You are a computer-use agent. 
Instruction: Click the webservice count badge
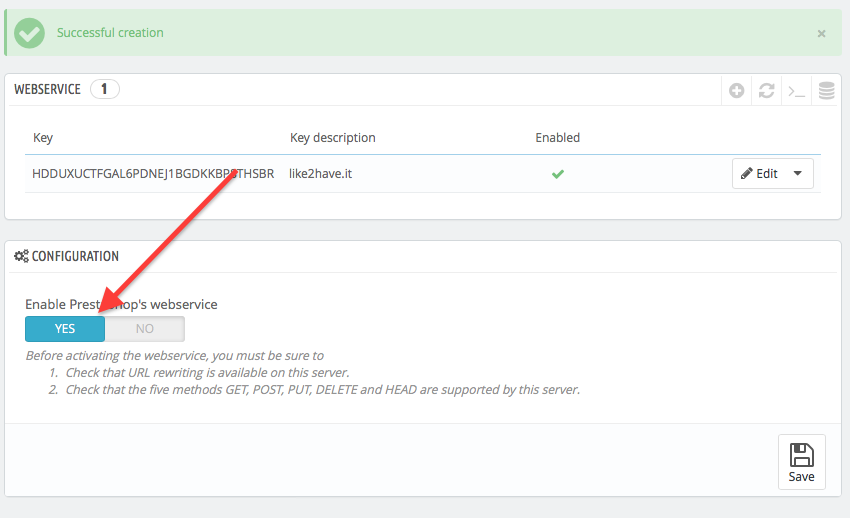[x=104, y=89]
